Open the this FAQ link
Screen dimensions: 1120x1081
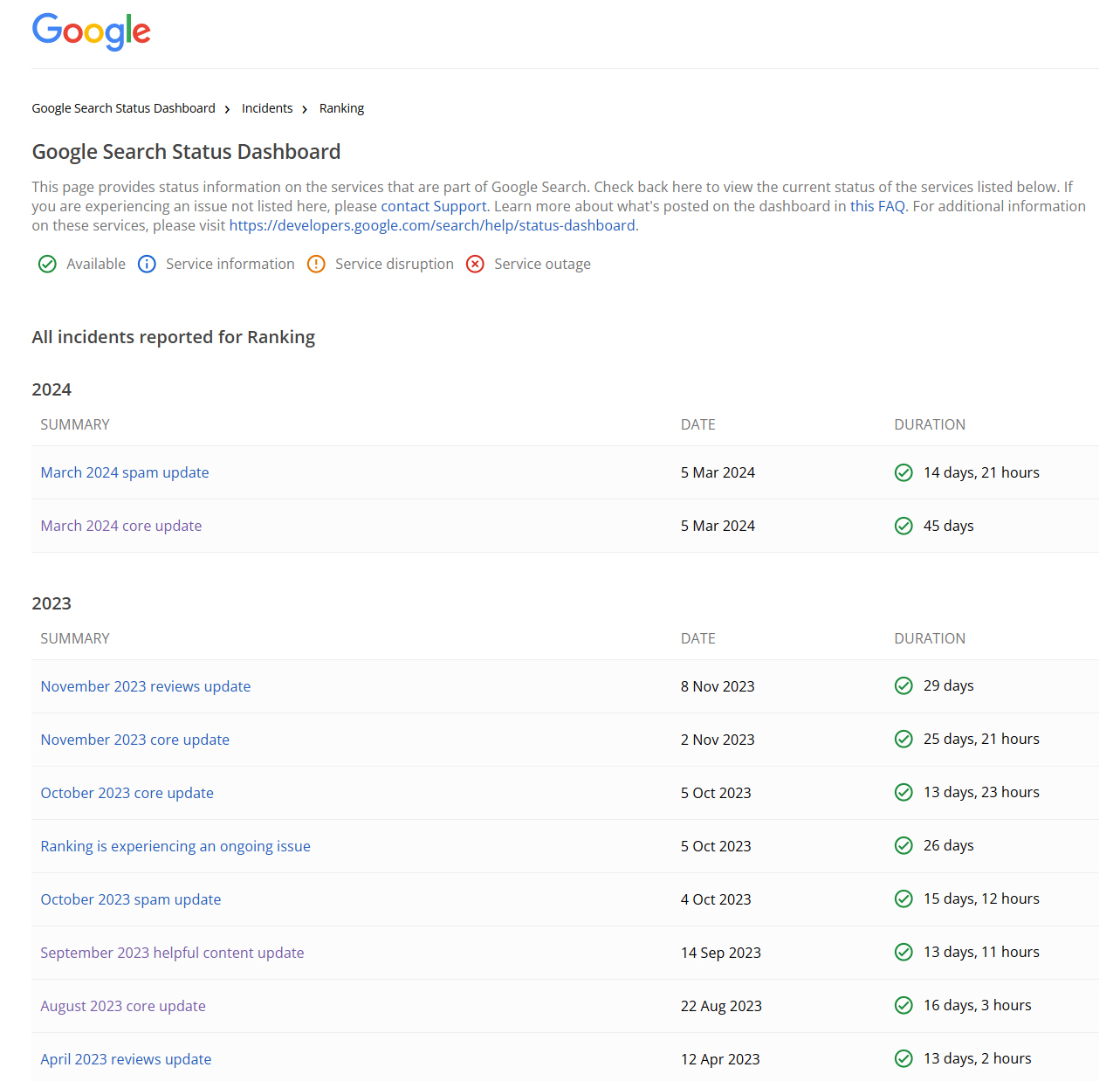point(877,206)
